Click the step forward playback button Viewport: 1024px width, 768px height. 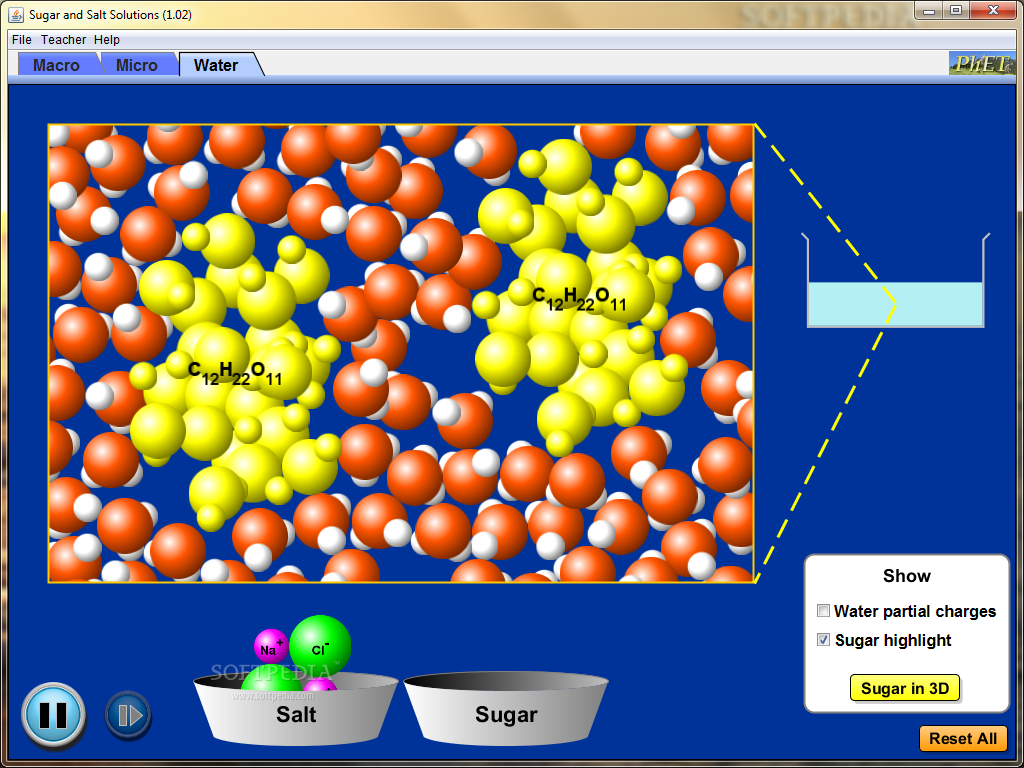tap(129, 716)
